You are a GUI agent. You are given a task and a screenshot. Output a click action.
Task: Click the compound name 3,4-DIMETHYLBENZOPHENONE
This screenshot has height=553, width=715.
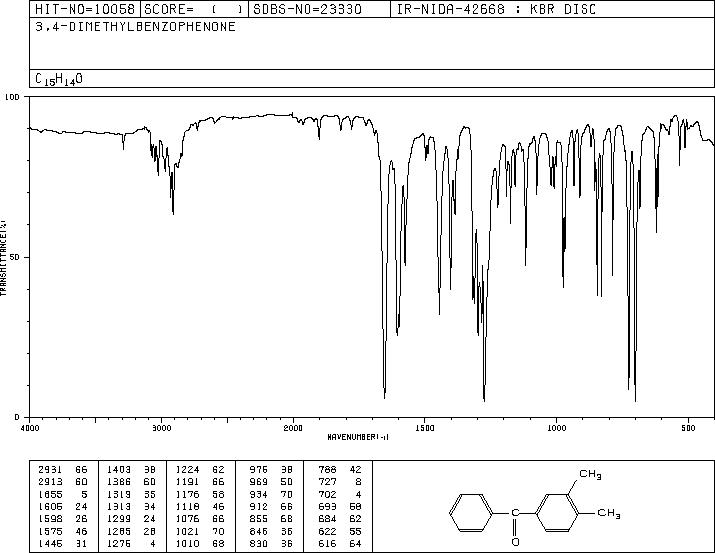[135, 26]
